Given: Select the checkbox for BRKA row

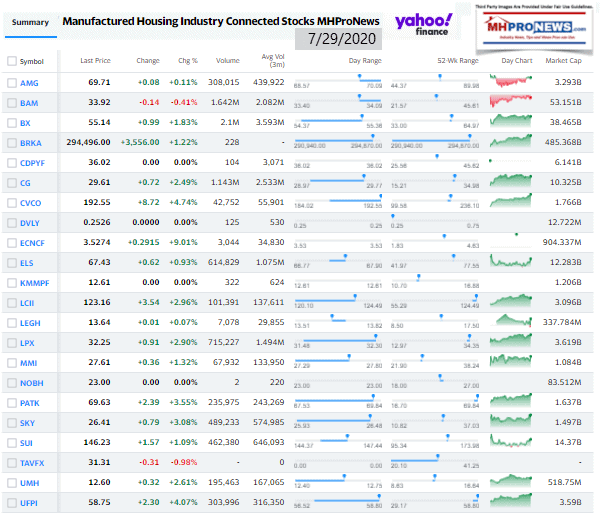Looking at the screenshot, I should pyautogui.click(x=11, y=143).
